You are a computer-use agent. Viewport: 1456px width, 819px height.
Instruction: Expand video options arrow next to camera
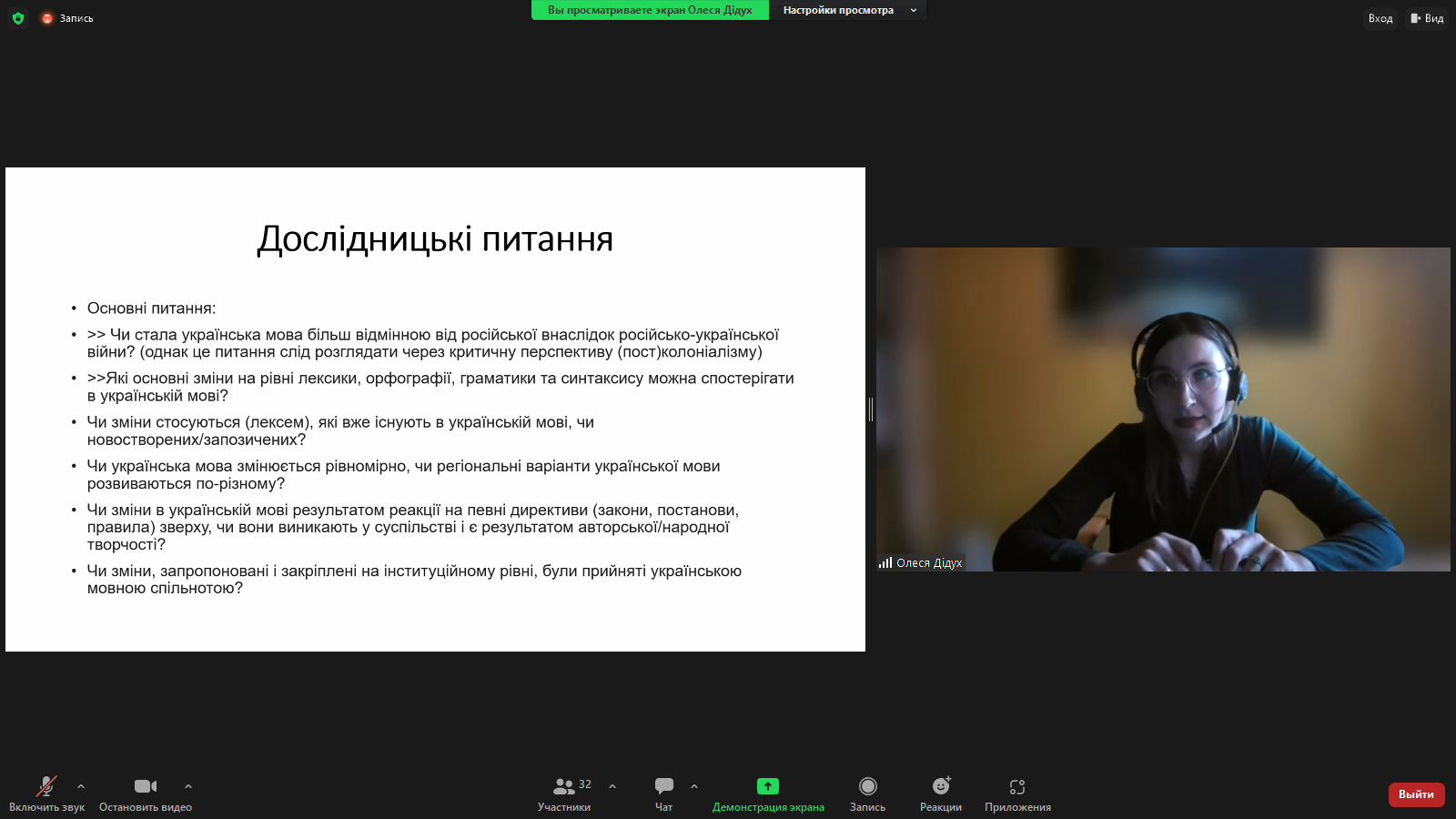click(x=188, y=786)
